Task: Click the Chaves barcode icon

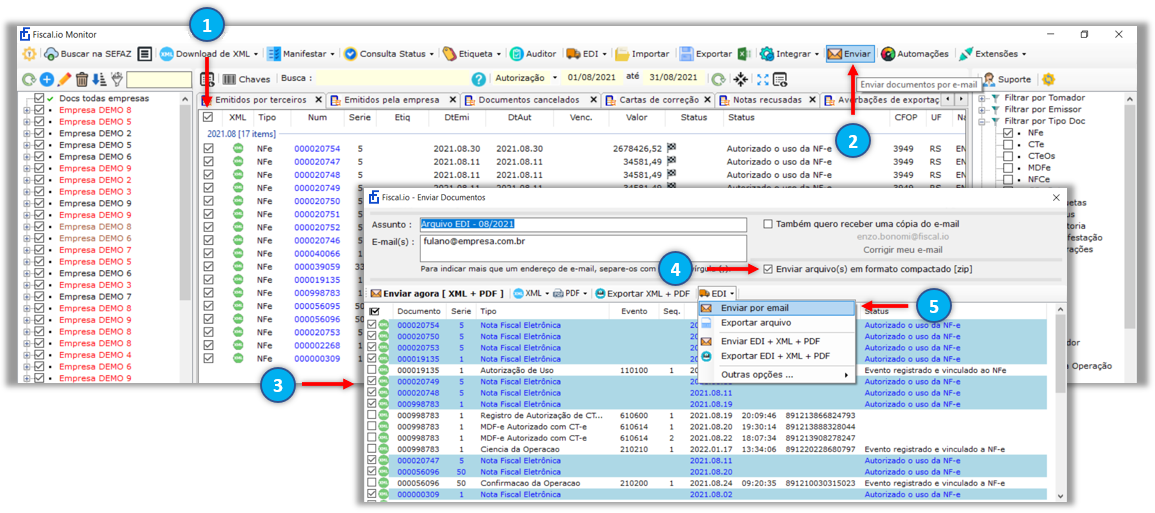Action: point(230,78)
